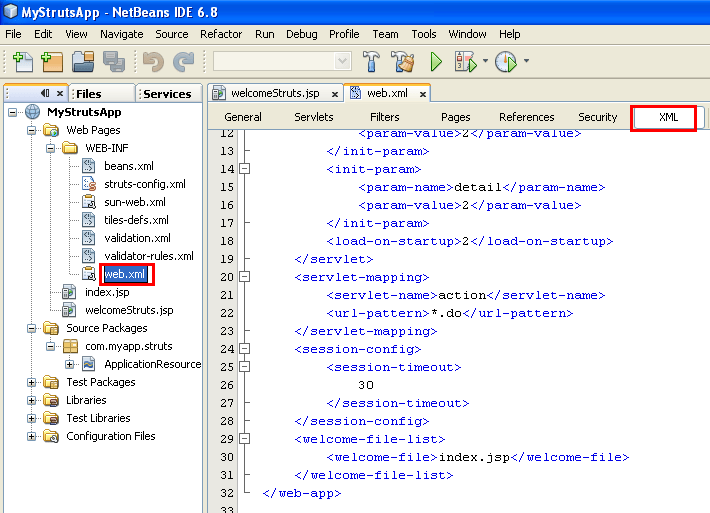The height and width of the screenshot is (513, 710).
Task: Click the com.myapp.struts package icon
Action: point(70,346)
